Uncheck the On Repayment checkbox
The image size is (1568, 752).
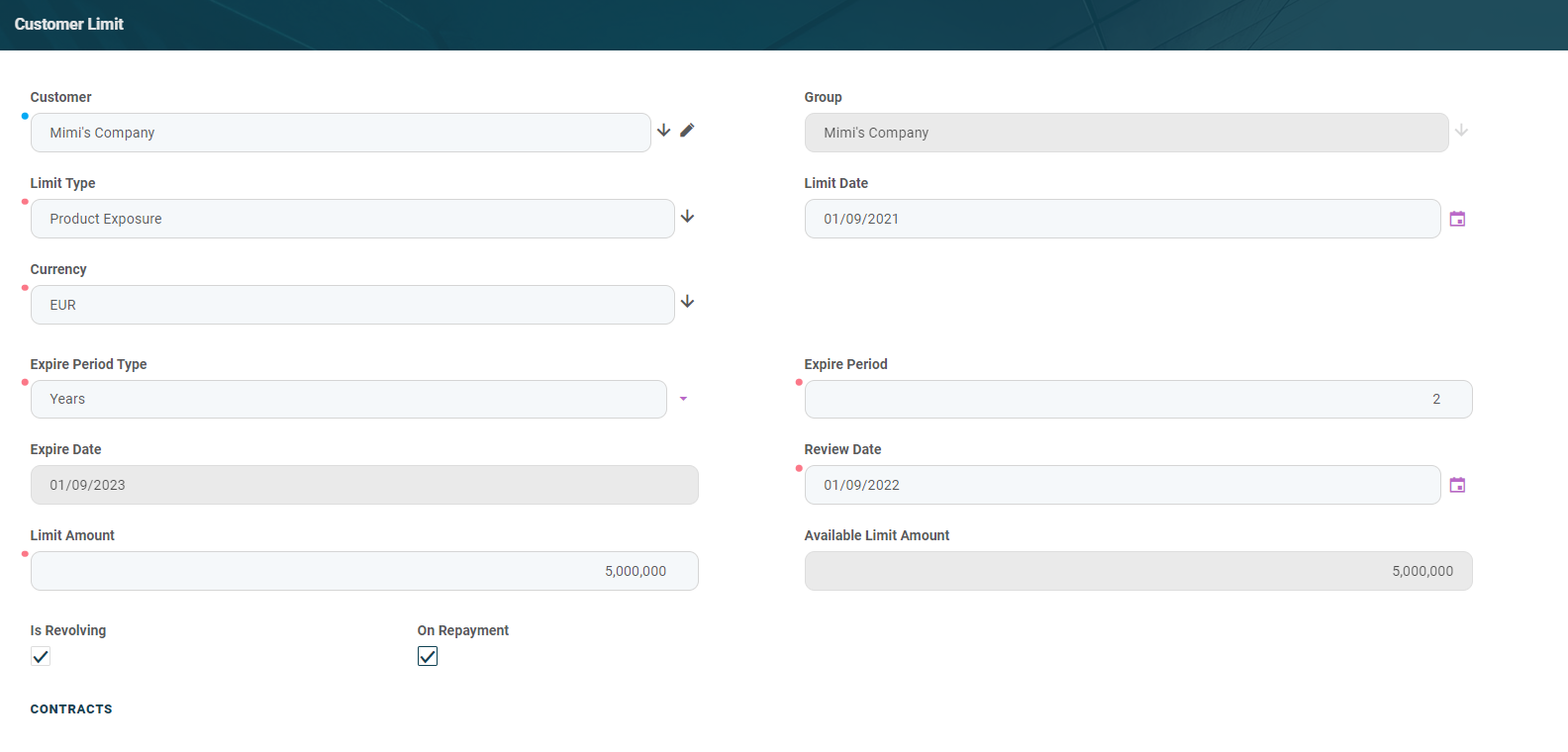(x=428, y=656)
